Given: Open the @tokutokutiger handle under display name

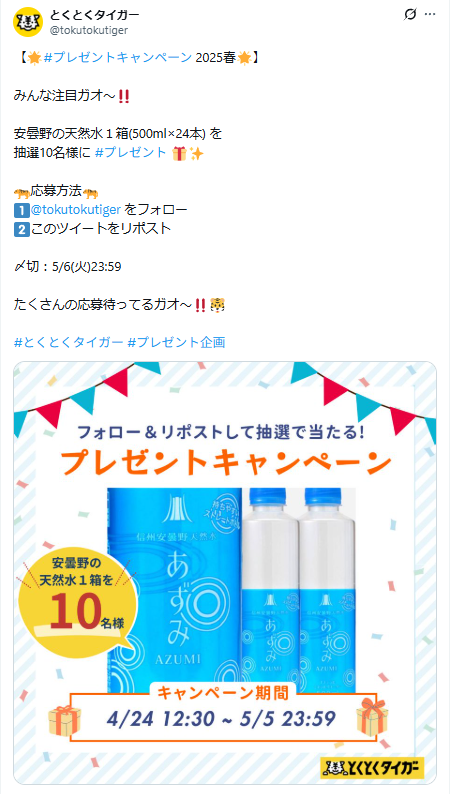Looking at the screenshot, I should coord(89,30).
